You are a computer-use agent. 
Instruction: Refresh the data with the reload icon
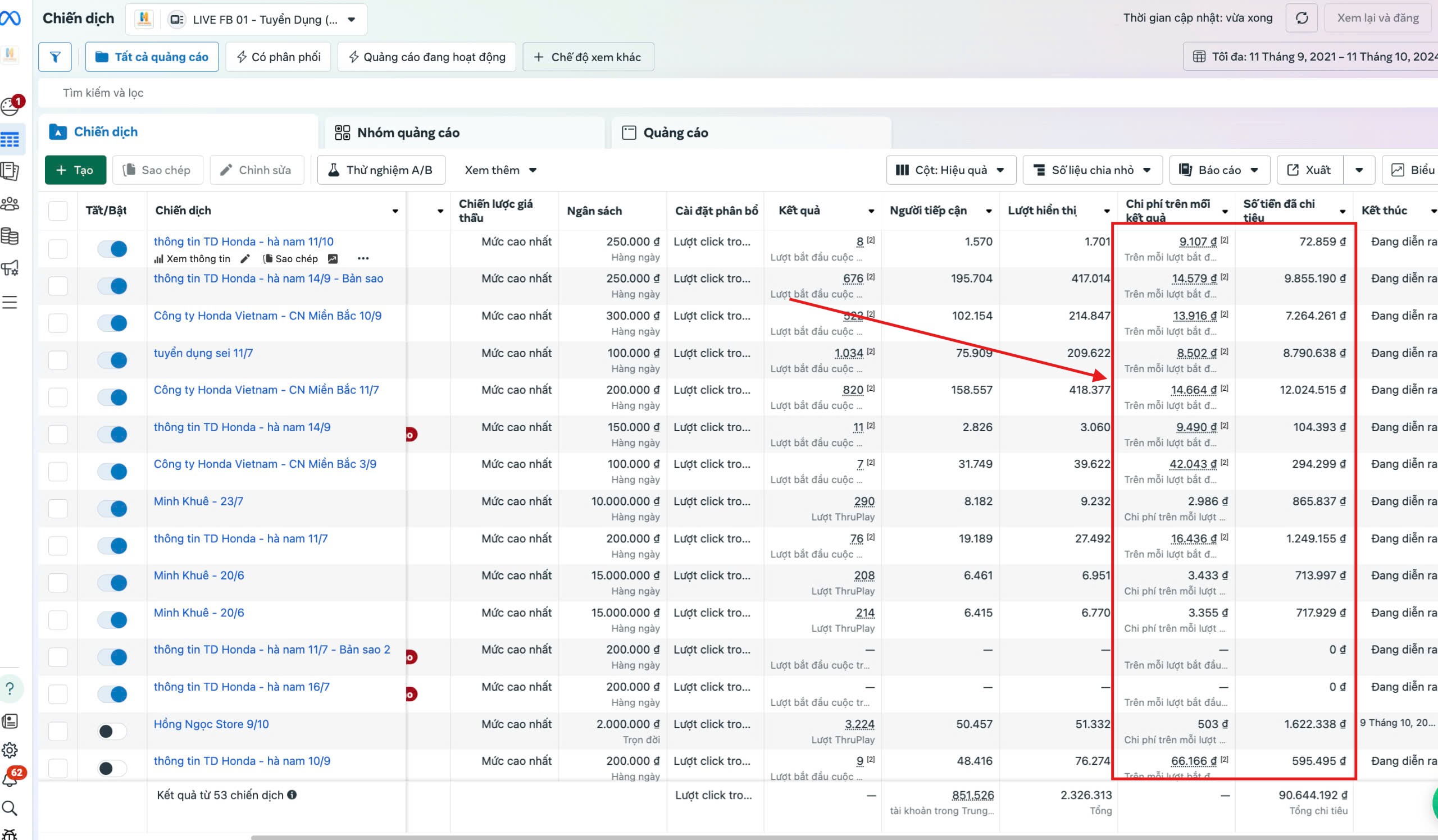tap(1302, 18)
